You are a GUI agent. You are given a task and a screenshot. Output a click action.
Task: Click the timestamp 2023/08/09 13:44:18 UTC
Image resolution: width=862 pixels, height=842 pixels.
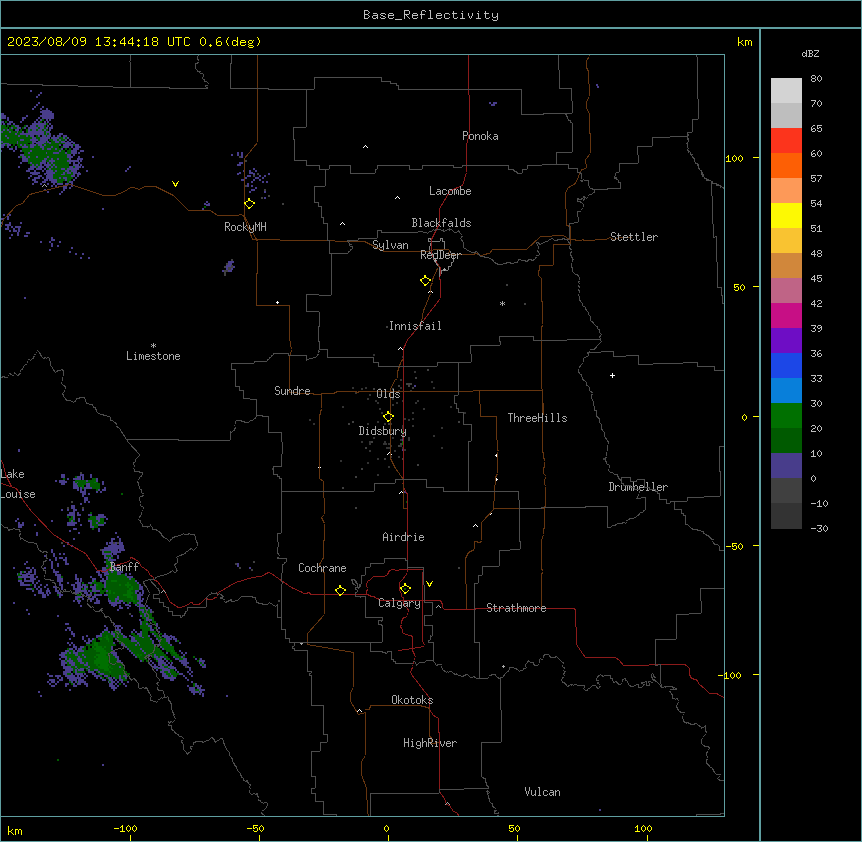(x=99, y=42)
